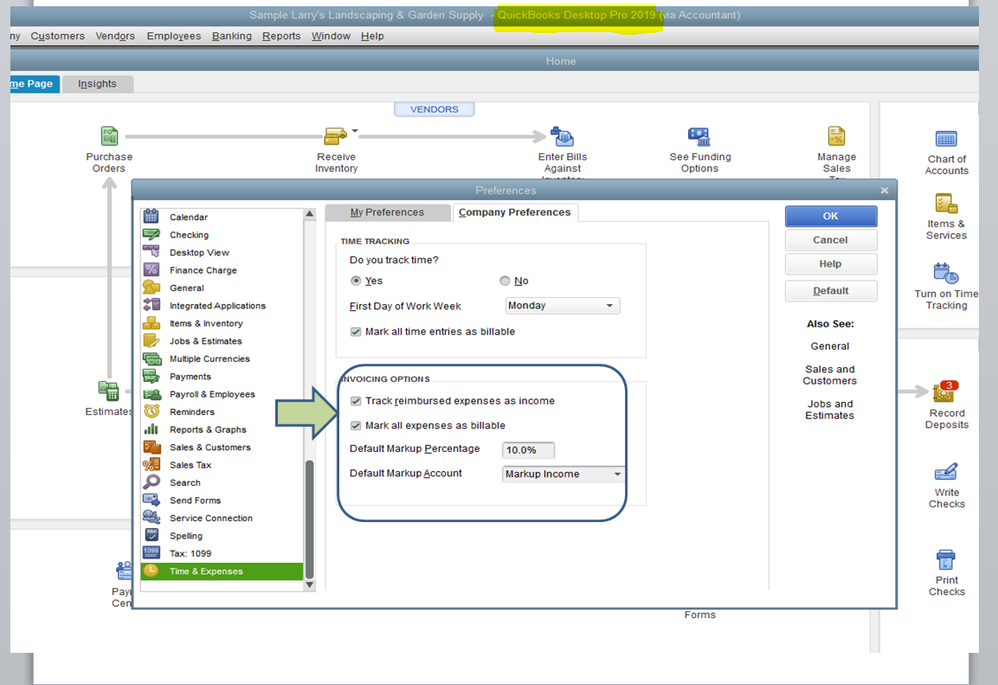Click Cancel in Preferences dialog
The width and height of the screenshot is (998, 685).
coord(831,240)
